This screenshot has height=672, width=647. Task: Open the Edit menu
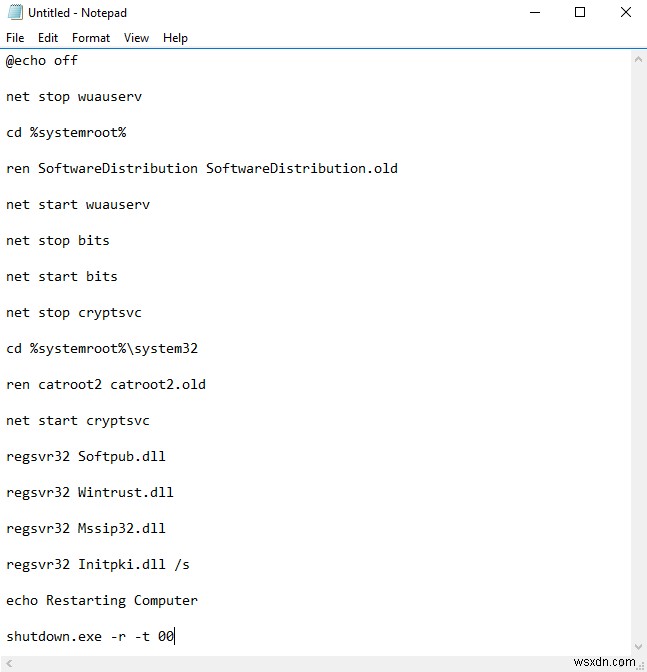[48, 38]
